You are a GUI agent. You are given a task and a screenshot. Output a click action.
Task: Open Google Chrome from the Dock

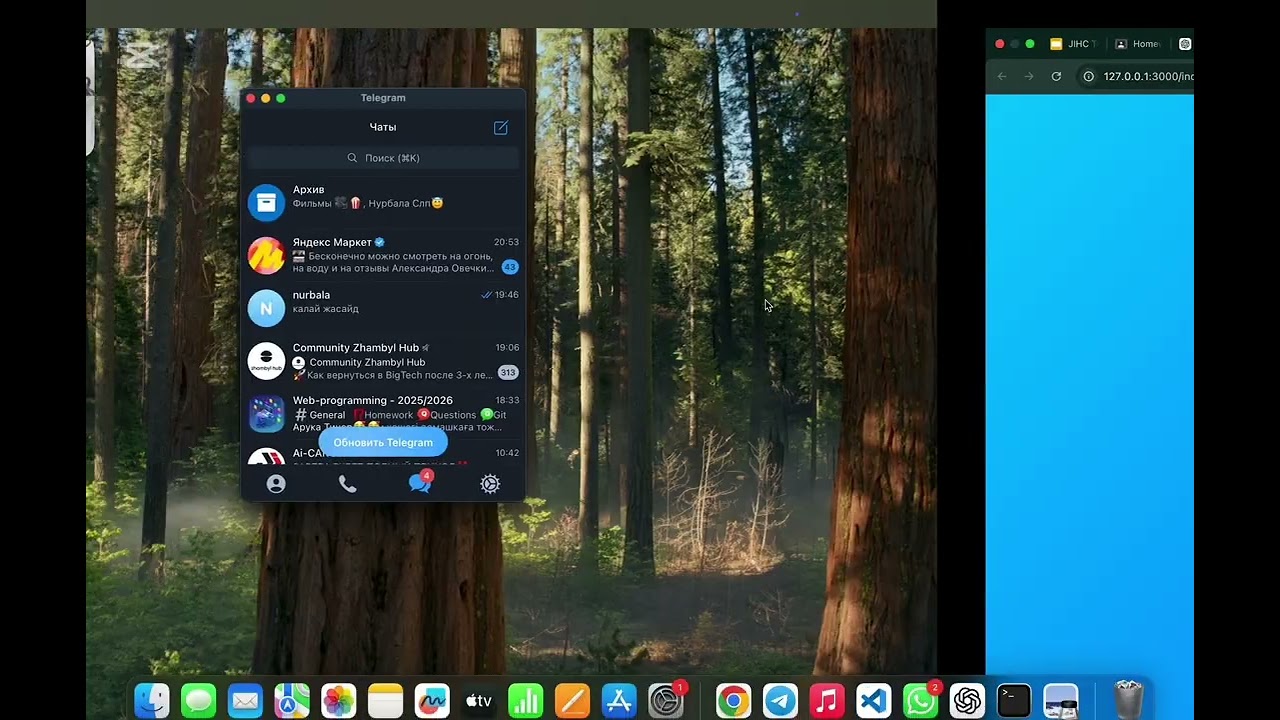pos(733,701)
